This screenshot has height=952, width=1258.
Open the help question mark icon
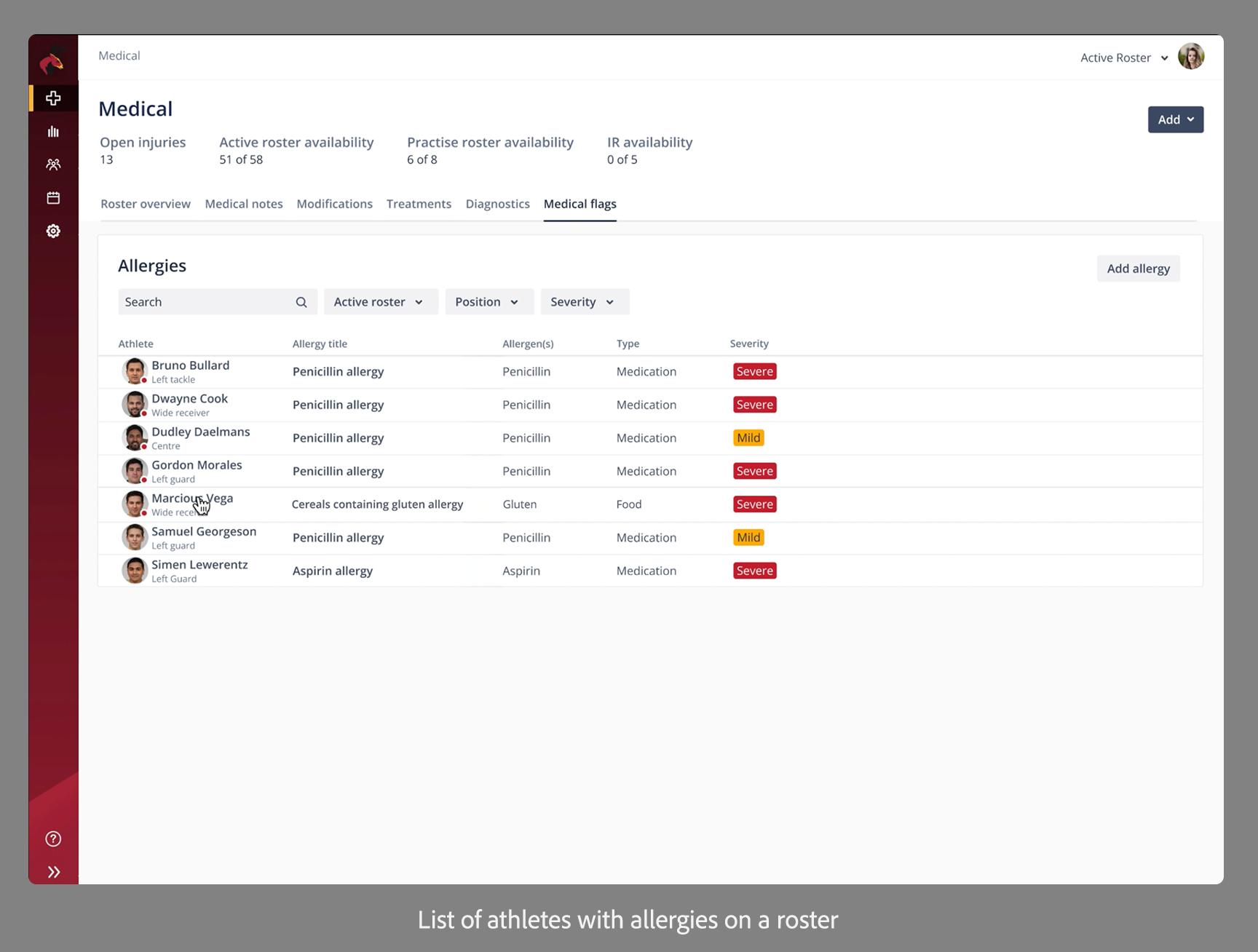click(x=53, y=838)
